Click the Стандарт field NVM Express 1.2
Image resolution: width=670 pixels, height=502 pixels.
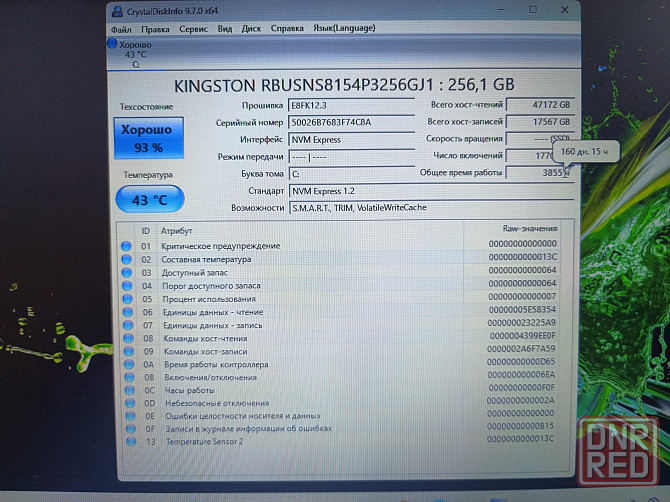[431, 191]
